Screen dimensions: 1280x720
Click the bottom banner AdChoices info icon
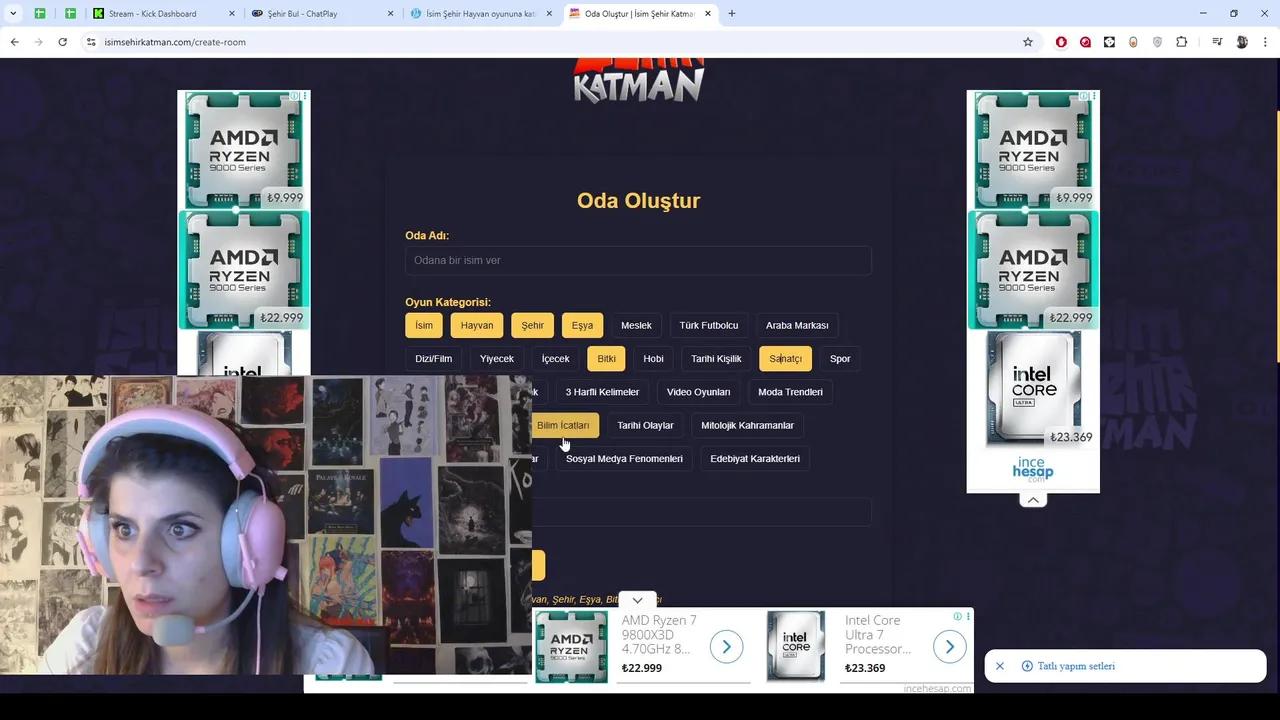(x=957, y=616)
